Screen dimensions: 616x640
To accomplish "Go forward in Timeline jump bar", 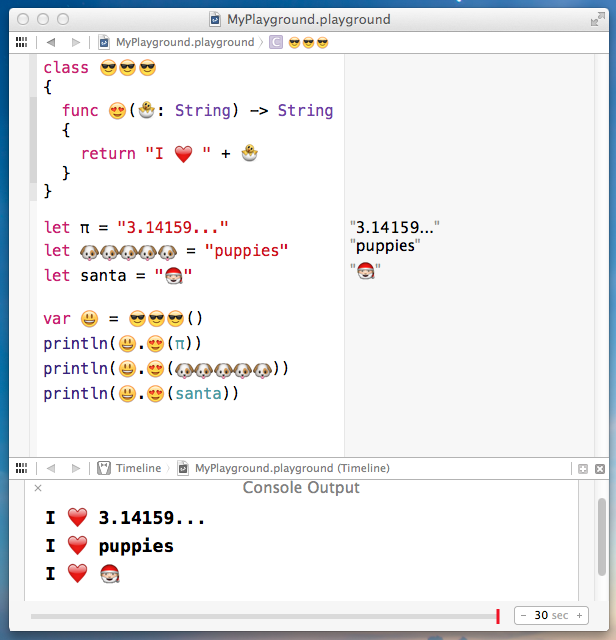I will [76, 468].
